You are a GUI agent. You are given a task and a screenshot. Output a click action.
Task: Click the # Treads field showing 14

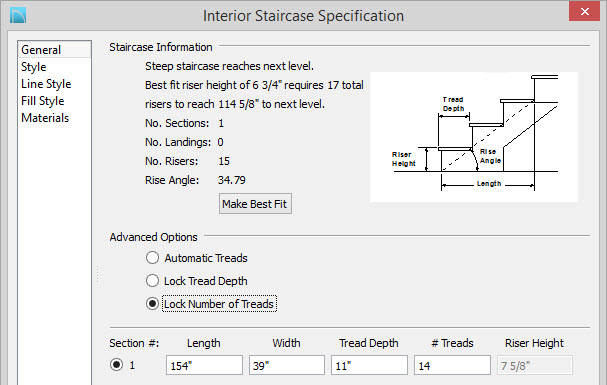pos(452,365)
